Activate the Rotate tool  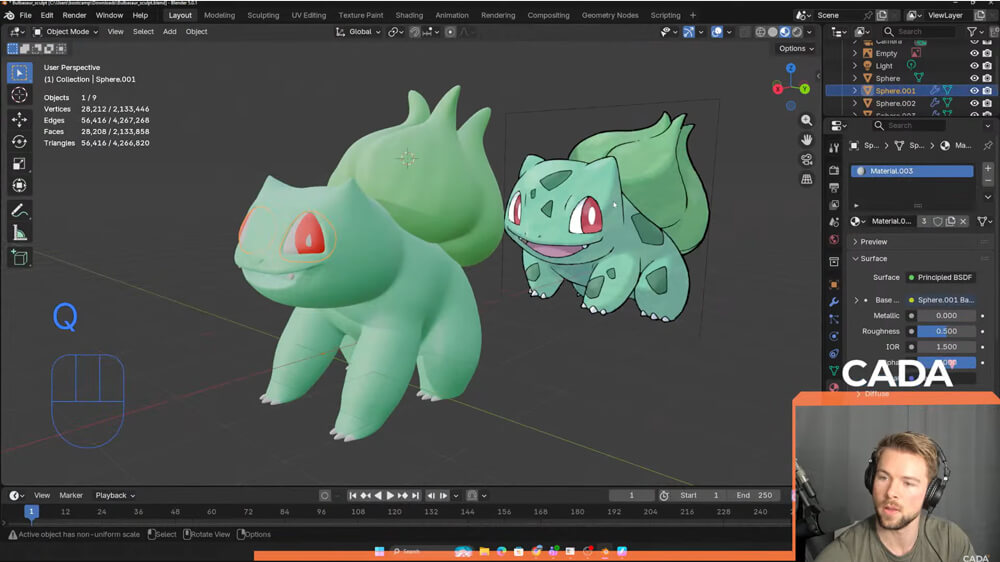click(19, 141)
